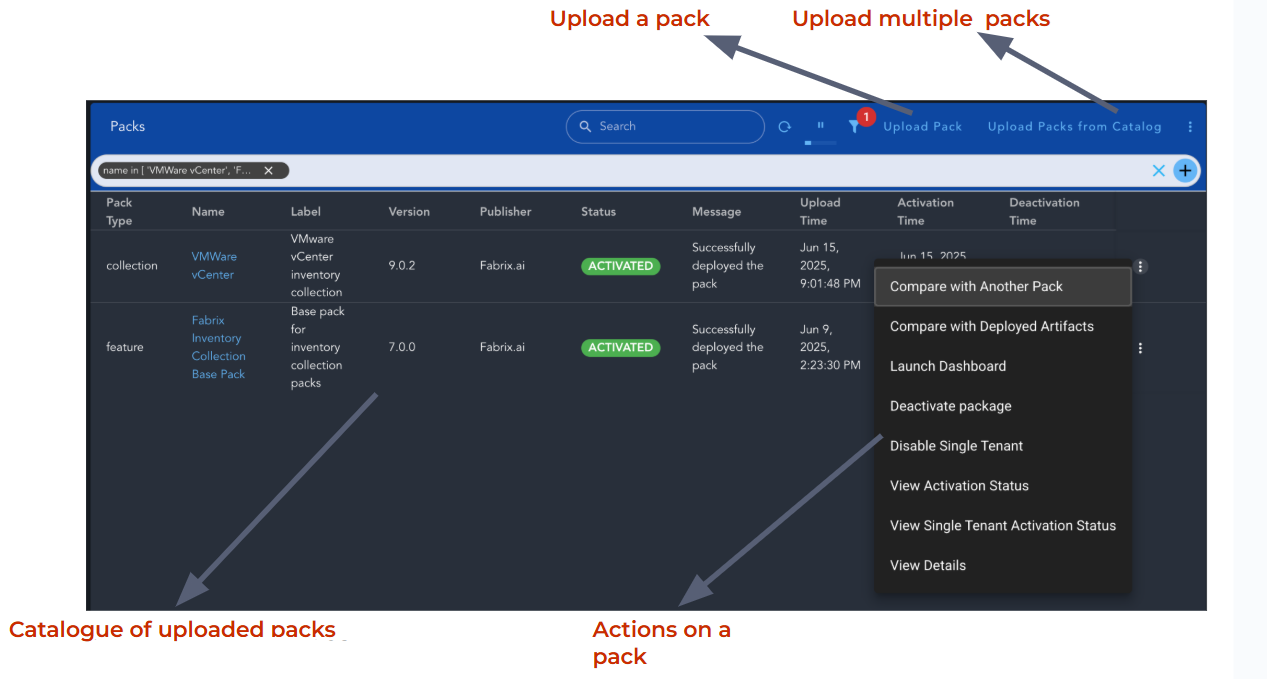Select Disable Single Tenant option

pos(956,446)
